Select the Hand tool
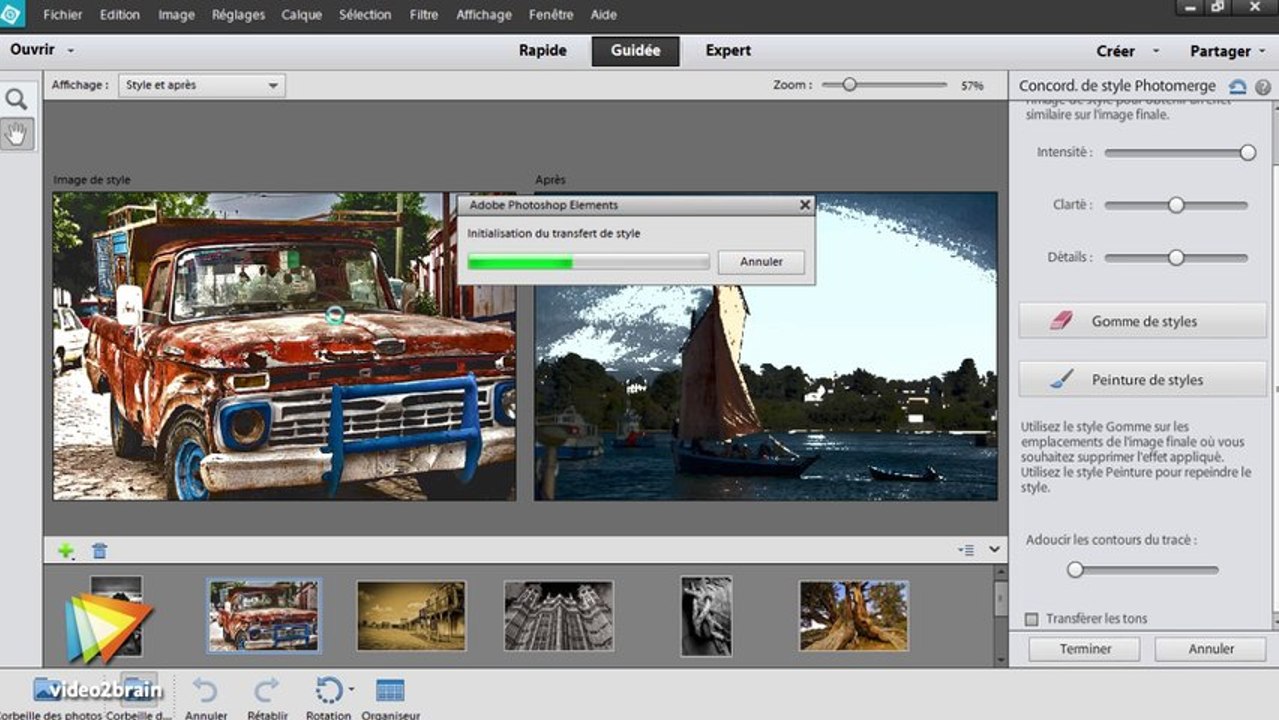The width and height of the screenshot is (1279, 720). pyautogui.click(x=17, y=134)
